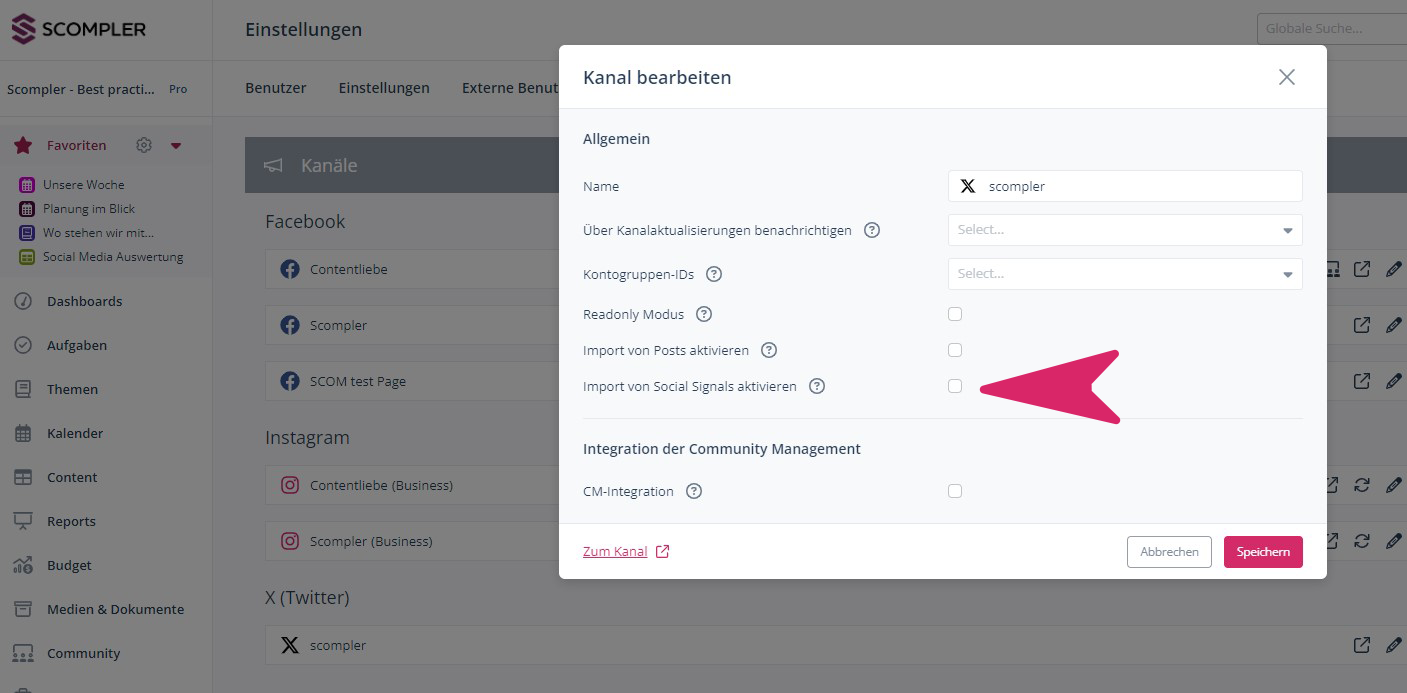This screenshot has width=1407, height=693.
Task: Open Über Kanalaktualisierungen benachrichtigen dropdown
Action: pos(1124,230)
